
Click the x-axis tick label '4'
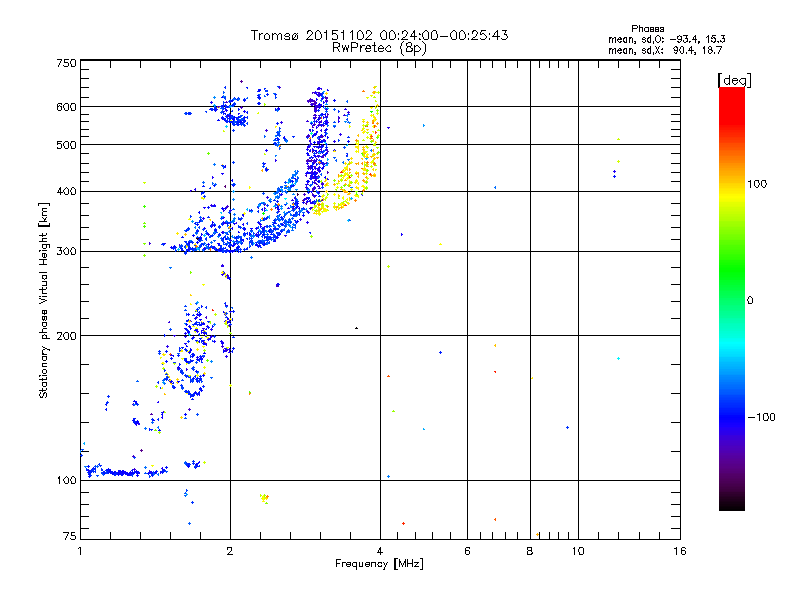tap(380, 551)
